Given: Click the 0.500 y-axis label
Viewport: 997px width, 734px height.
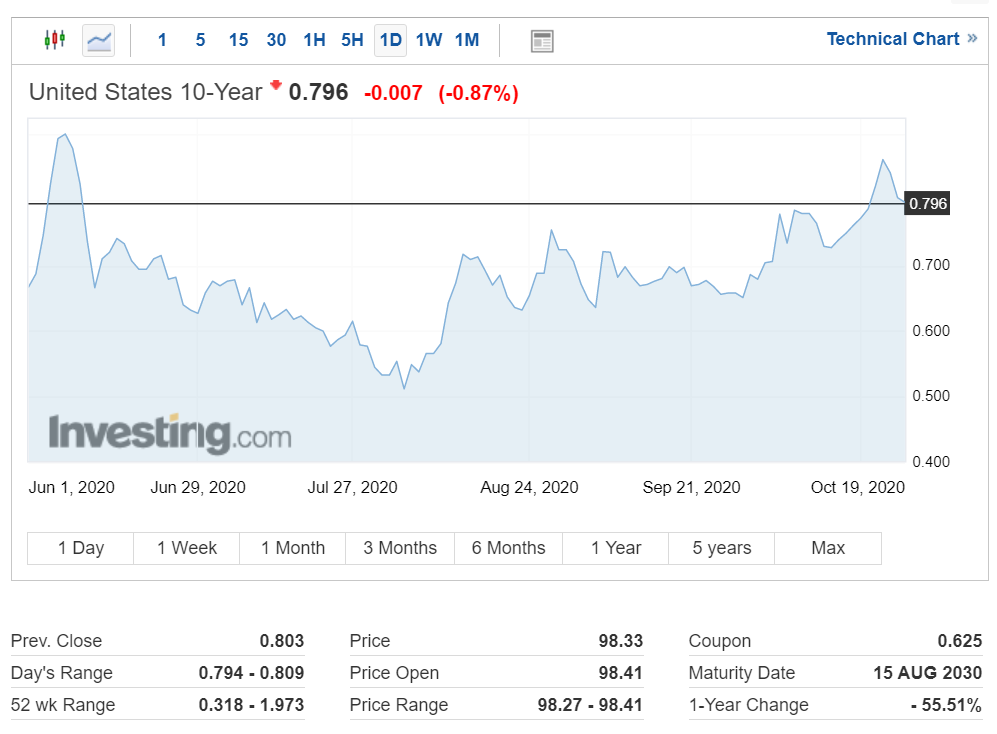Looking at the screenshot, I should tap(931, 396).
